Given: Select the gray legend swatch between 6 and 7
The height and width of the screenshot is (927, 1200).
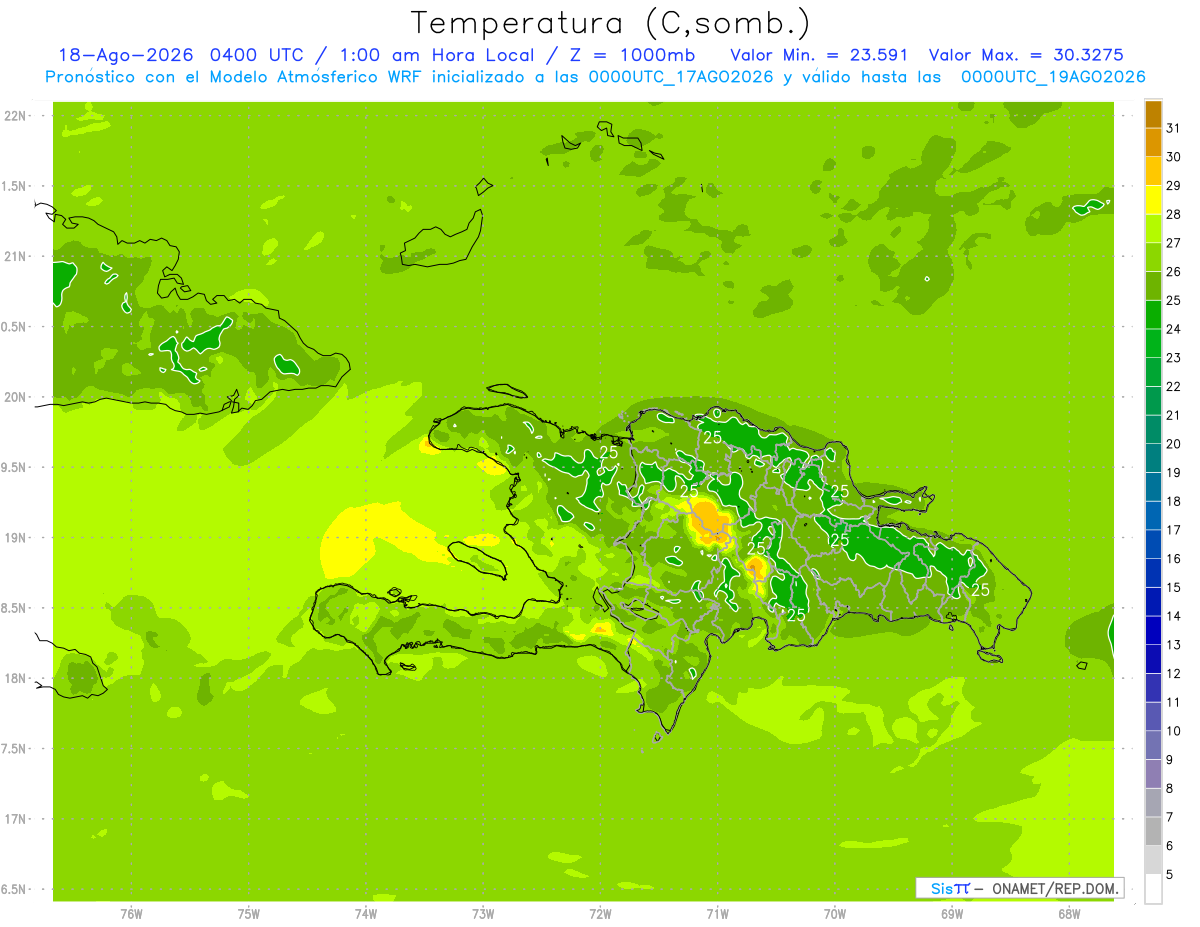Looking at the screenshot, I should coord(1153,832).
